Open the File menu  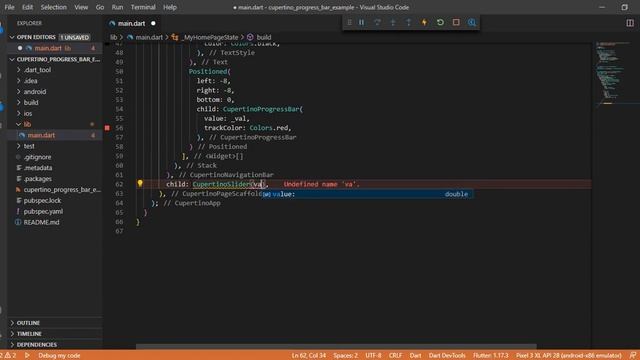pyautogui.click(x=9, y=7)
